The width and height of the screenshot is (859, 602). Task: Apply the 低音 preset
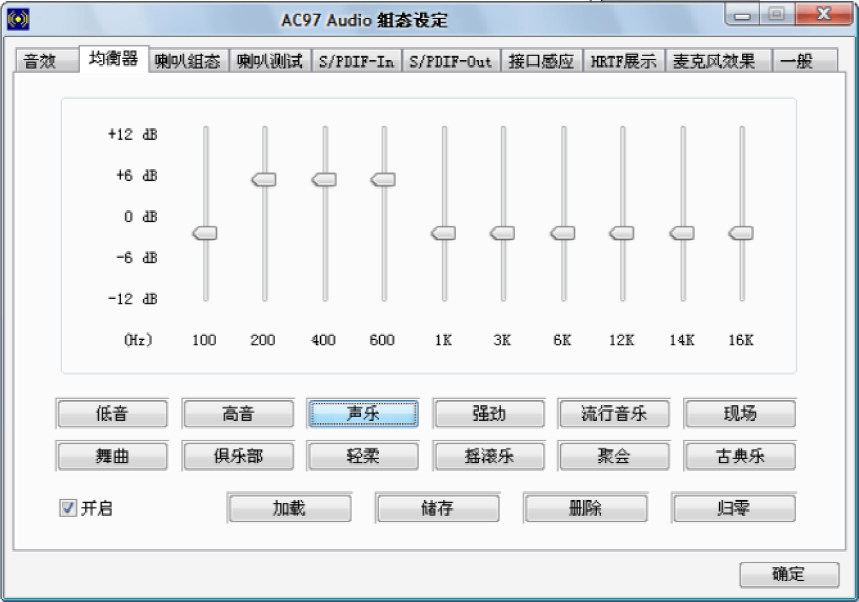[112, 414]
